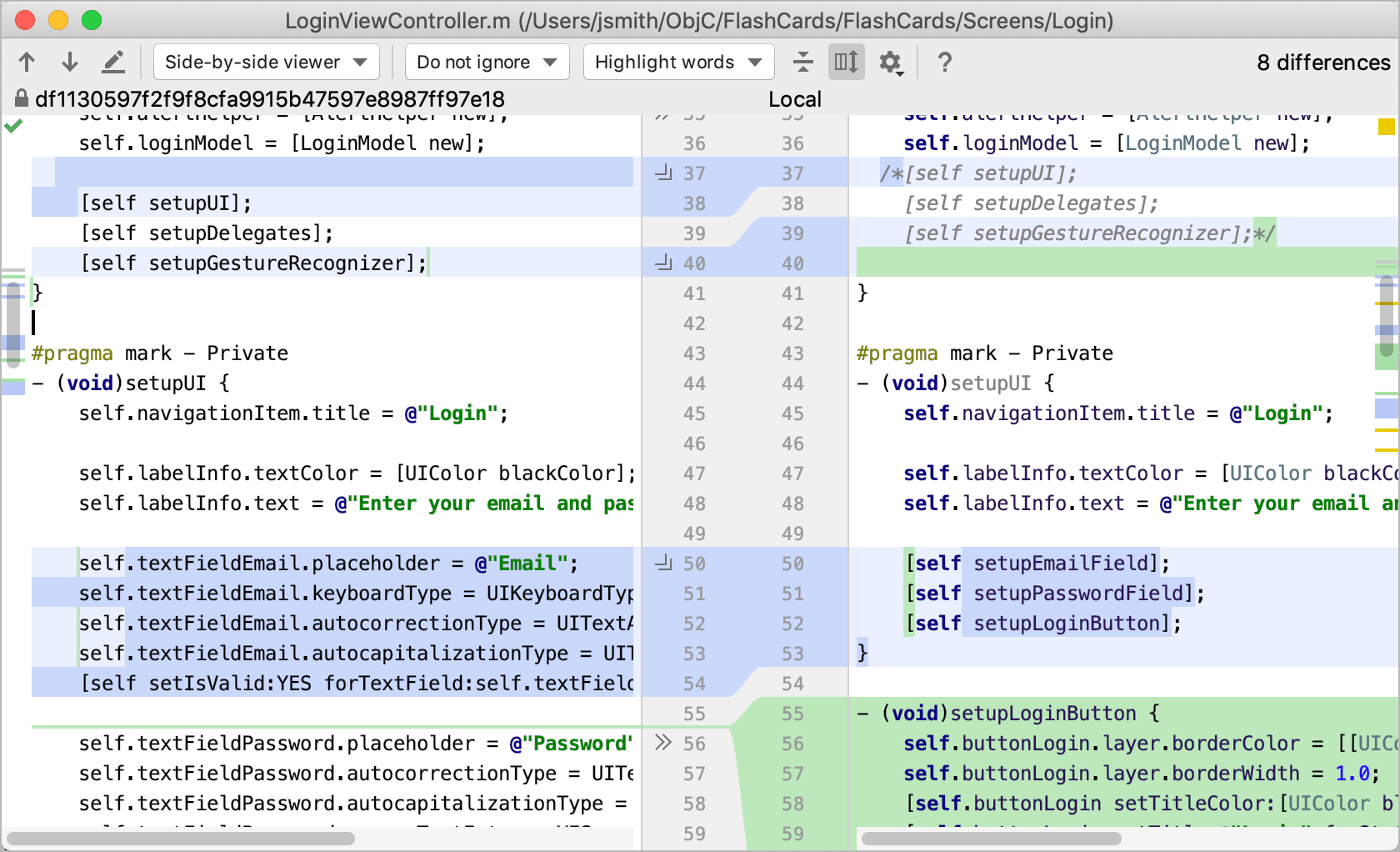This screenshot has width=1400, height=852.
Task: Click [self setupUI]; line in left pane
Action: pyautogui.click(x=165, y=203)
